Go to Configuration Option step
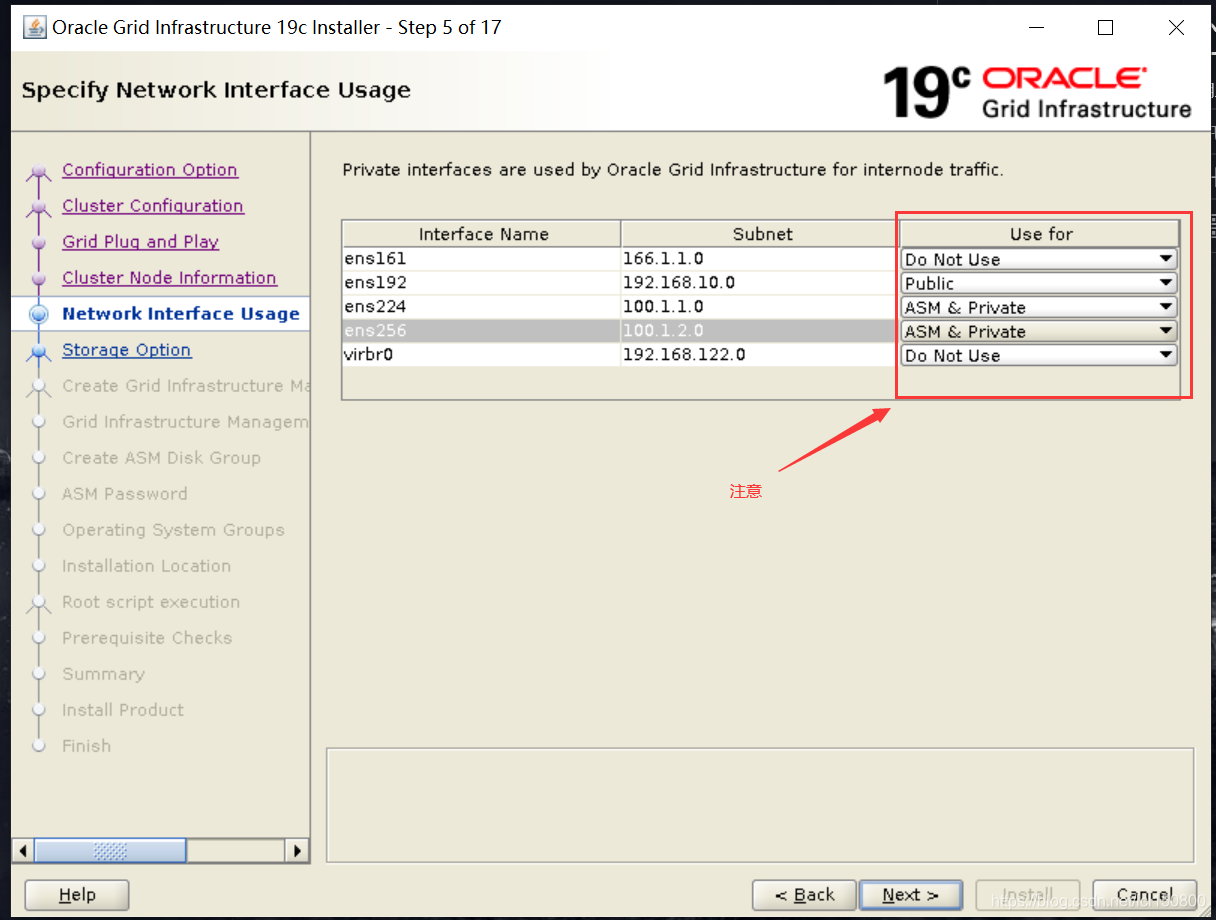This screenshot has height=920, width=1216. click(x=150, y=170)
